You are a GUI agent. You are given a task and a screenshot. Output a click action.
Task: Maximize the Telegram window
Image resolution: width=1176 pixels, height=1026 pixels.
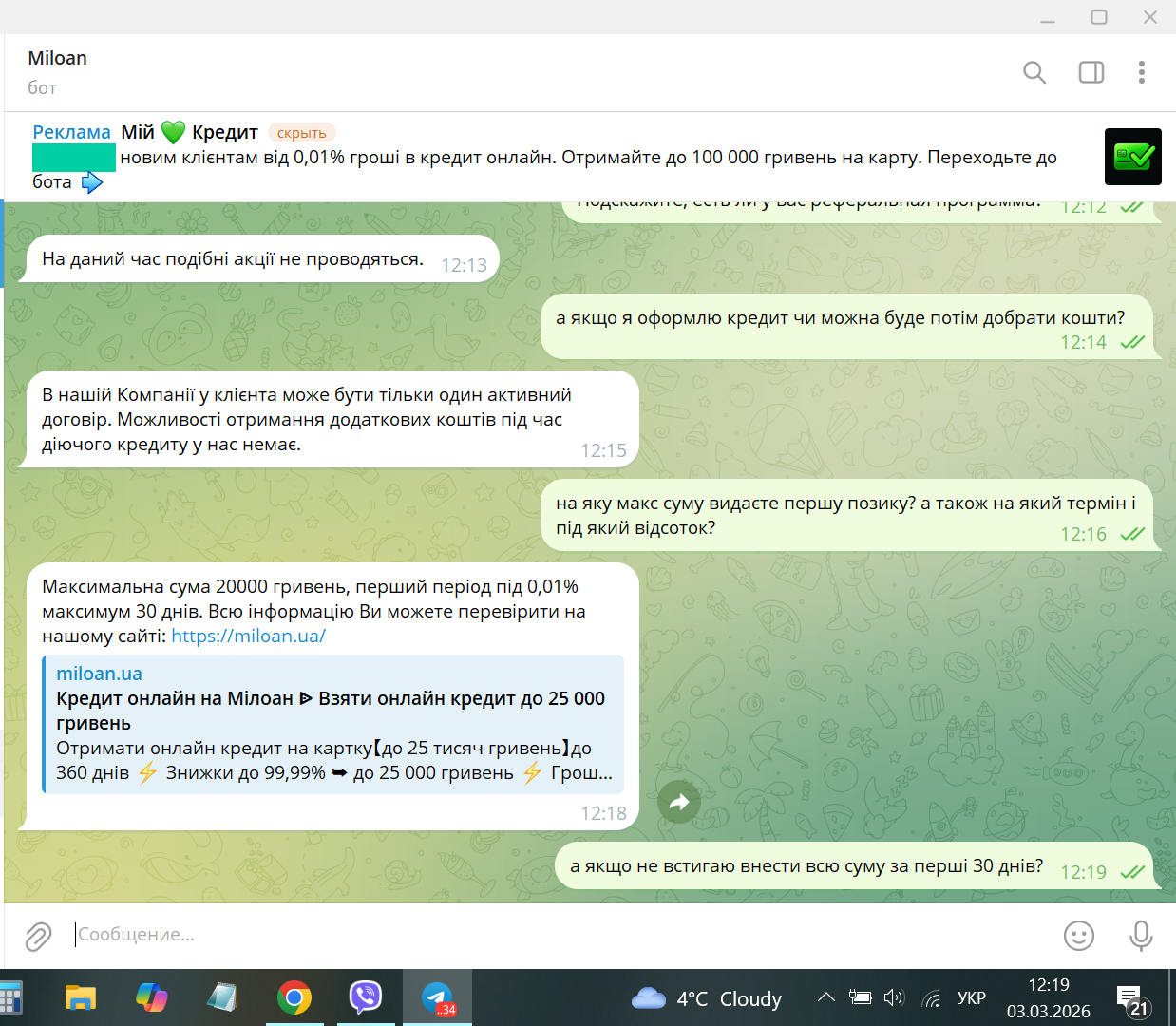pos(1099,17)
